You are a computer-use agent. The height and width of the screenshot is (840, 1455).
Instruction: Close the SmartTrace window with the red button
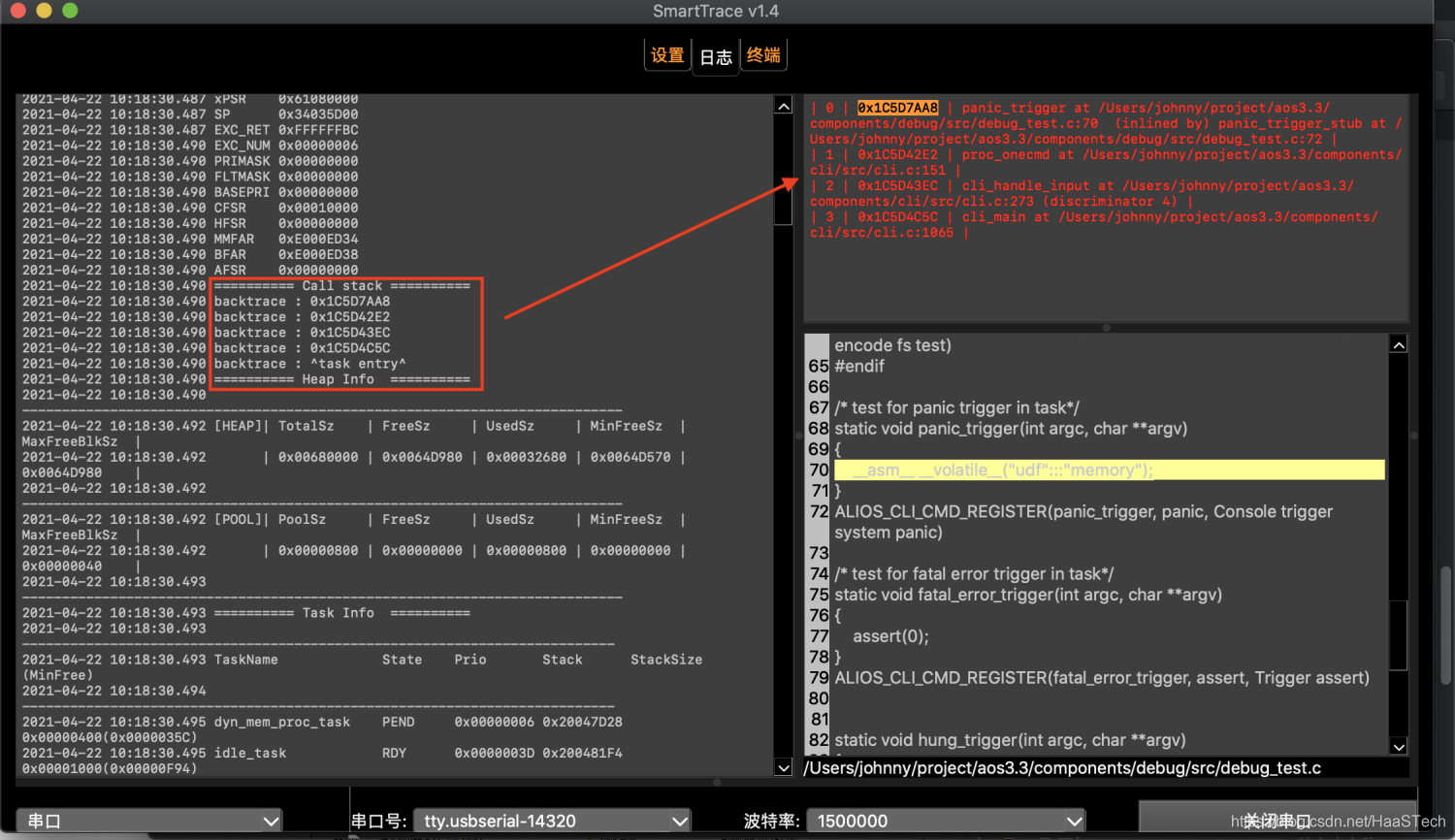[x=18, y=11]
